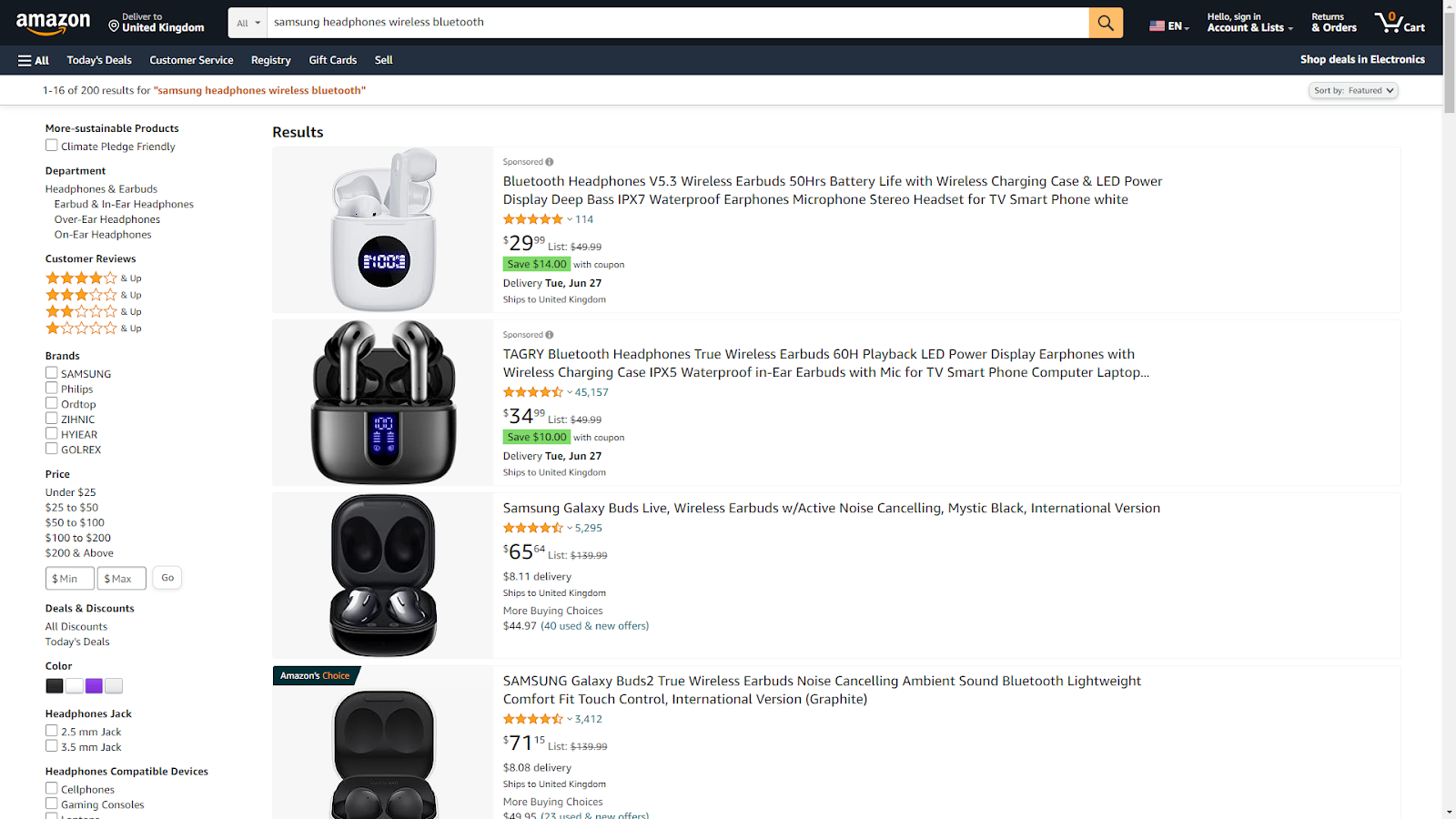The image size is (1456, 819).
Task: Click the orange search magnifier button
Action: click(1106, 23)
